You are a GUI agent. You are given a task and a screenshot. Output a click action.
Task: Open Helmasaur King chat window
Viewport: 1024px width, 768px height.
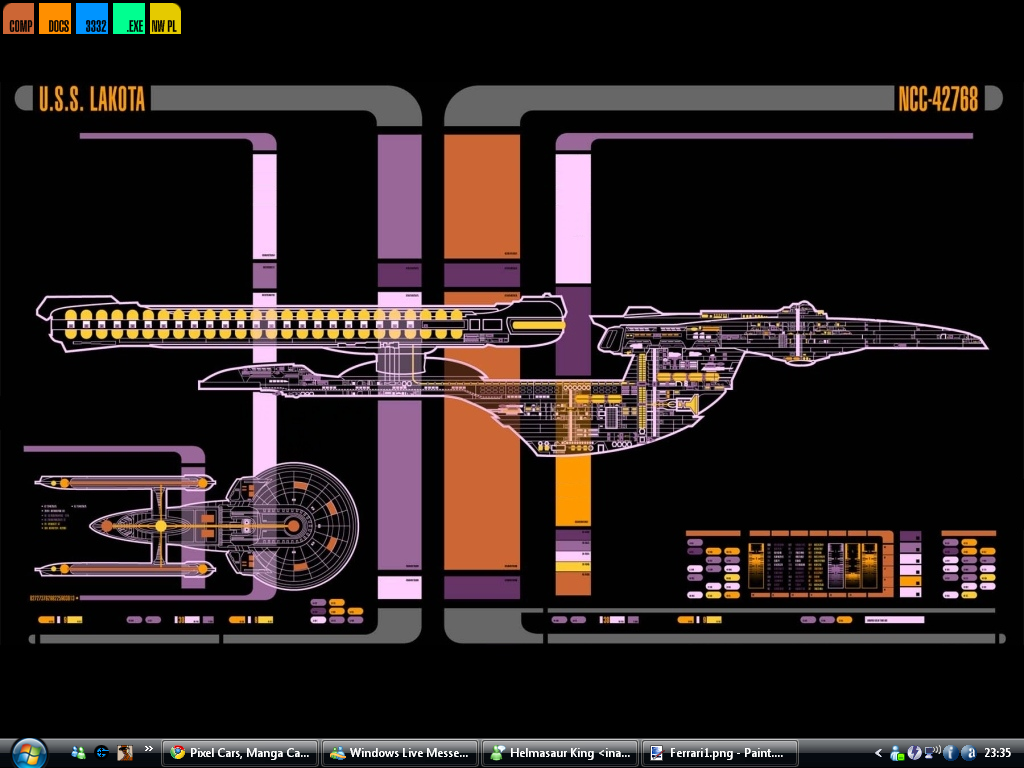[x=560, y=753]
